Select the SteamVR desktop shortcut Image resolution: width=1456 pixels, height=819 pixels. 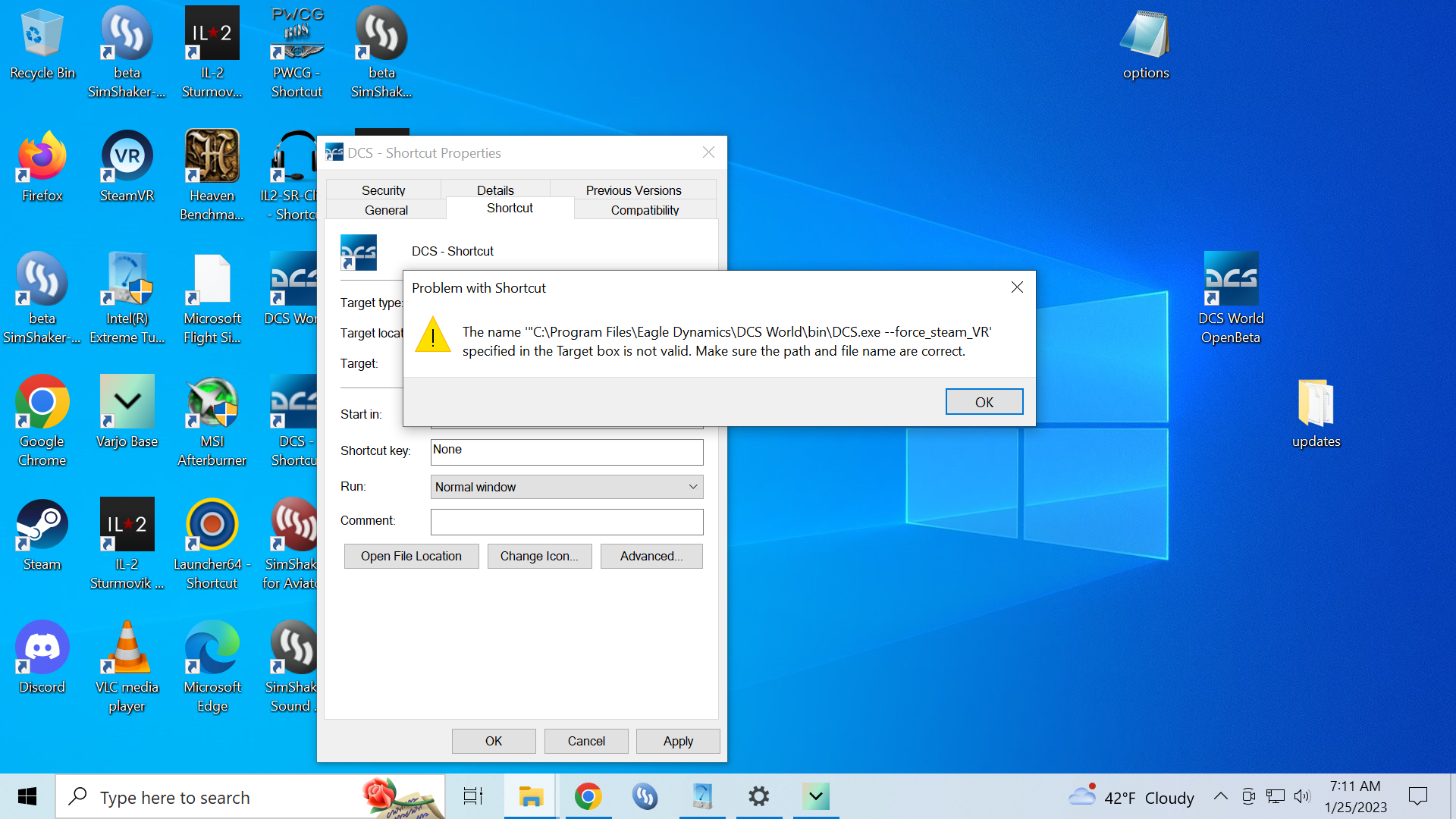coord(127,167)
